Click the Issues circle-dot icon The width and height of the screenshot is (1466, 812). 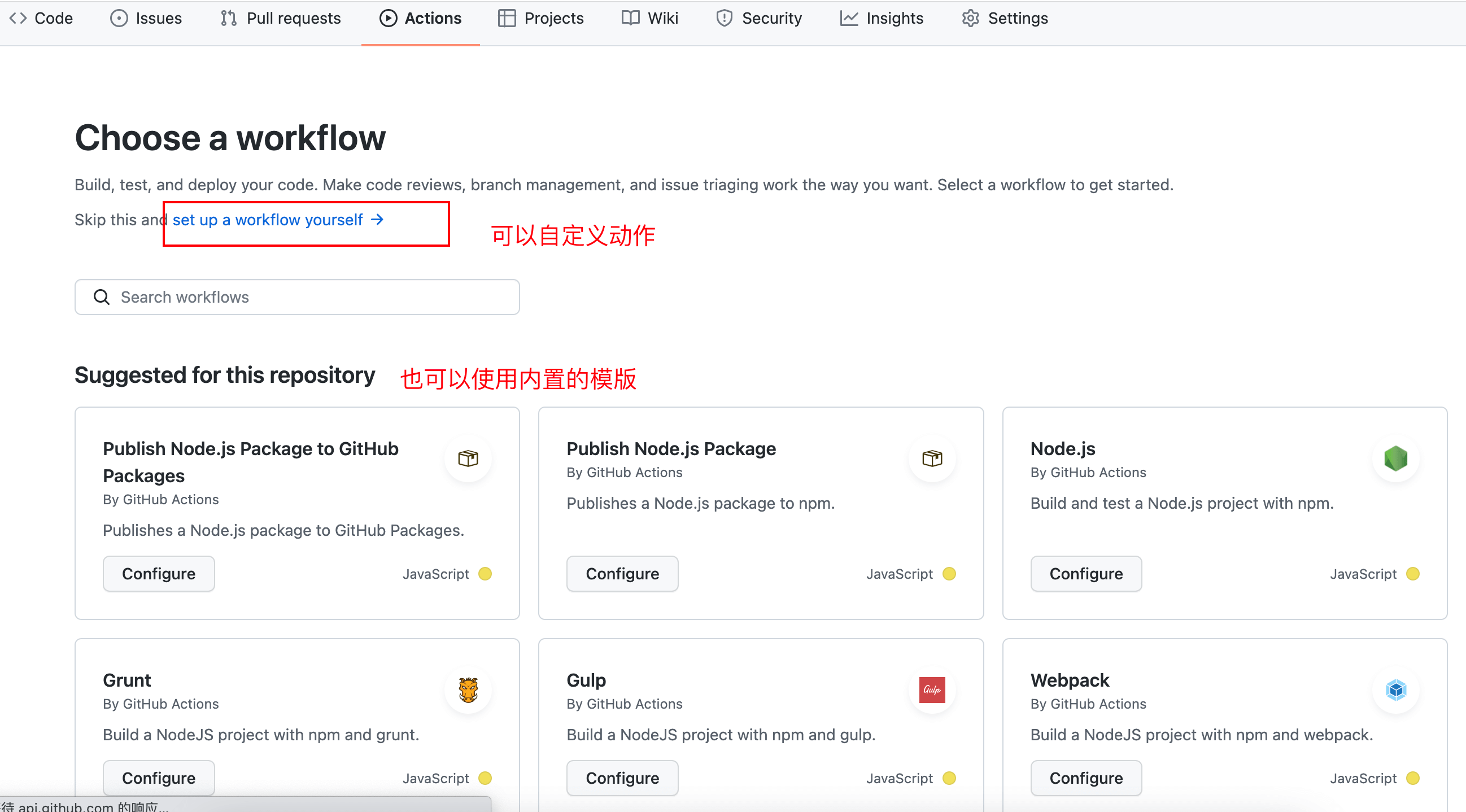(x=119, y=18)
